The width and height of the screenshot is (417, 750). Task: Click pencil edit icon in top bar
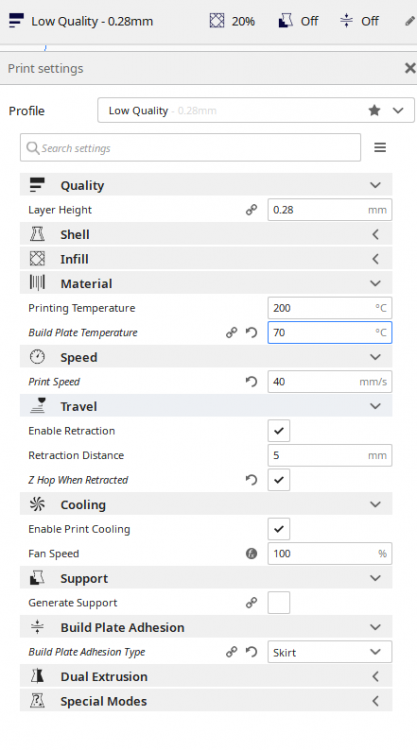[x=410, y=21]
